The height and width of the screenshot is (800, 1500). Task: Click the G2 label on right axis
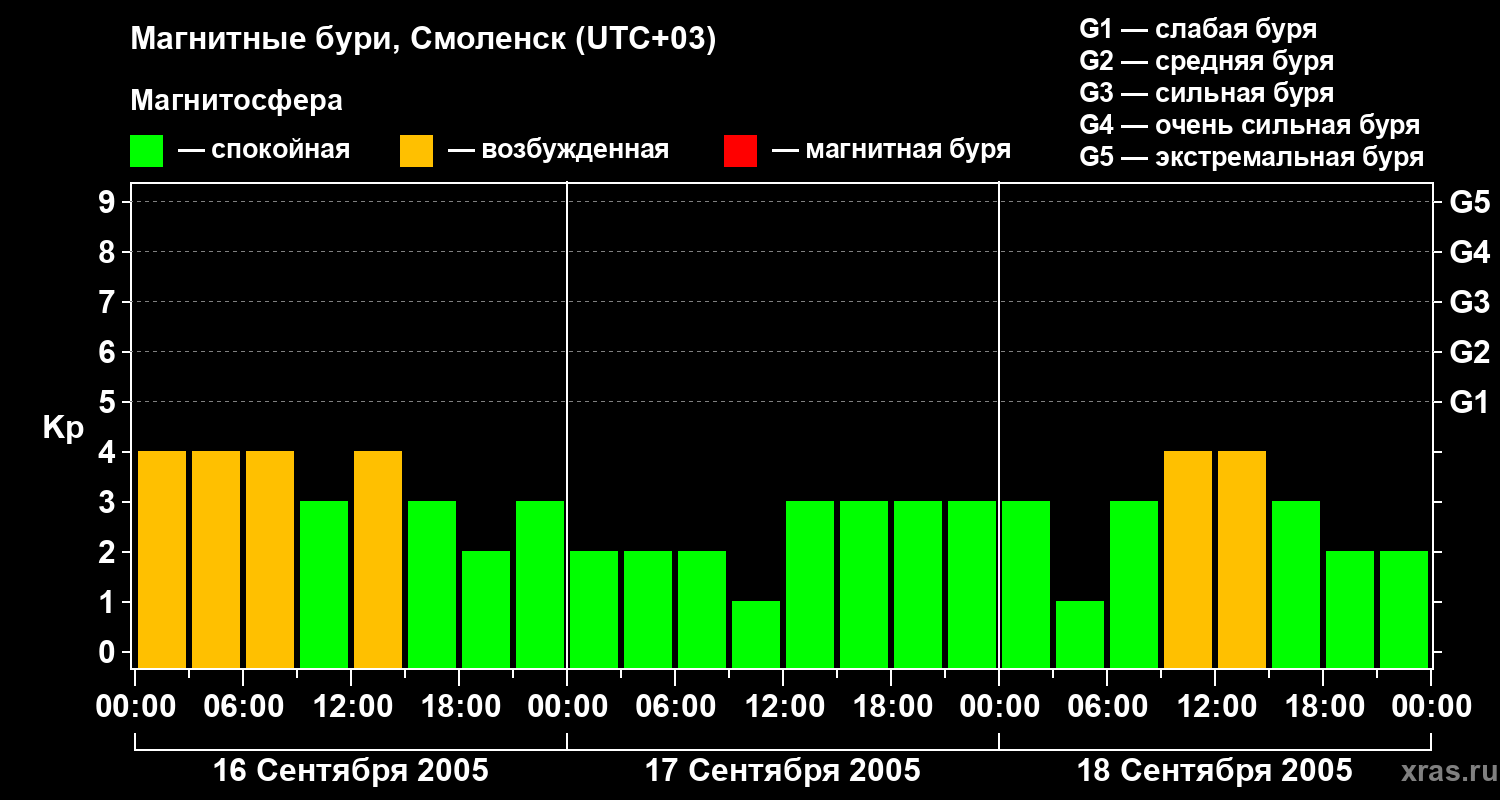coord(1470,353)
